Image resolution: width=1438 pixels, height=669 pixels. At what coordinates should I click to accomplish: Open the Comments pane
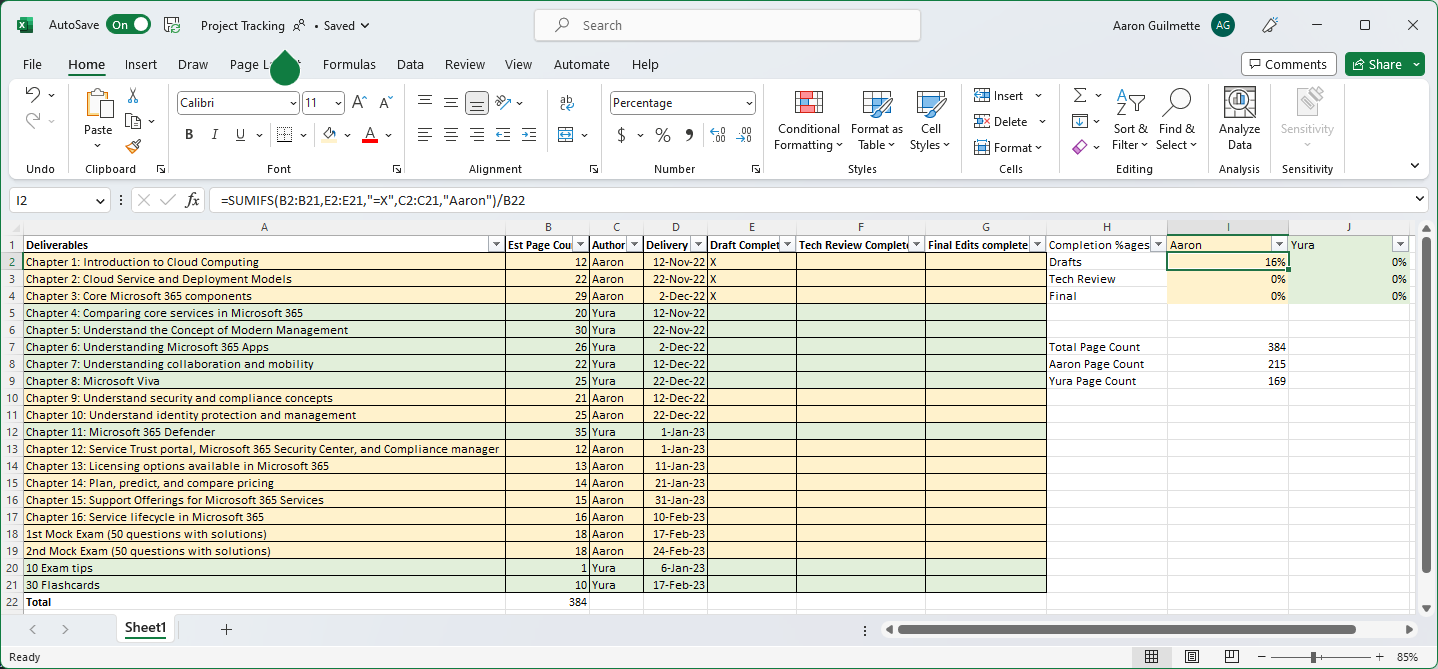(1288, 64)
